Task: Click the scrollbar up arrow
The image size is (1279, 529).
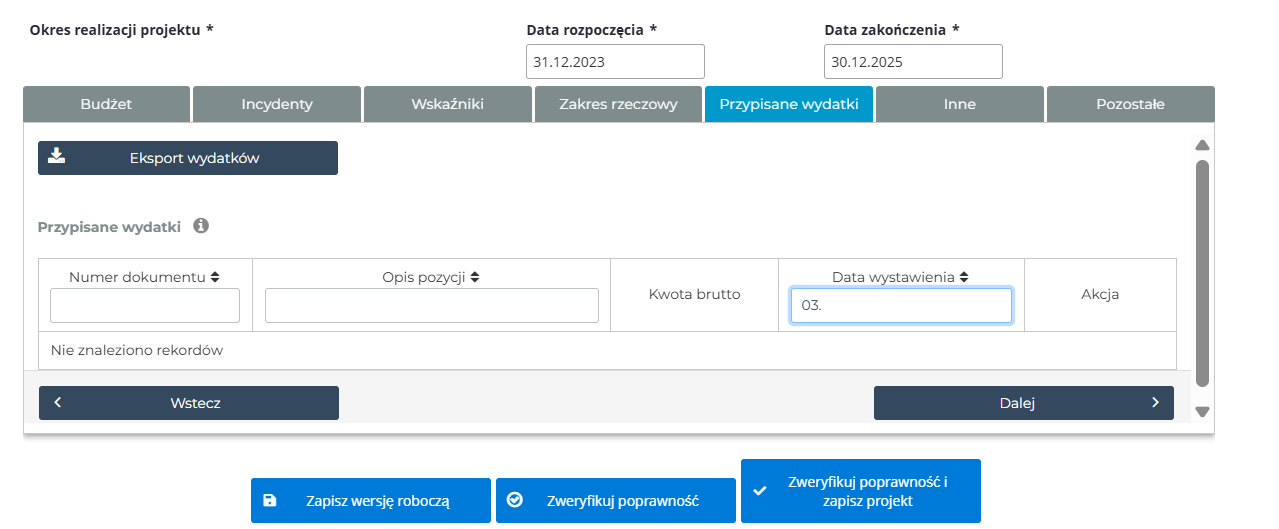Action: click(x=1202, y=145)
